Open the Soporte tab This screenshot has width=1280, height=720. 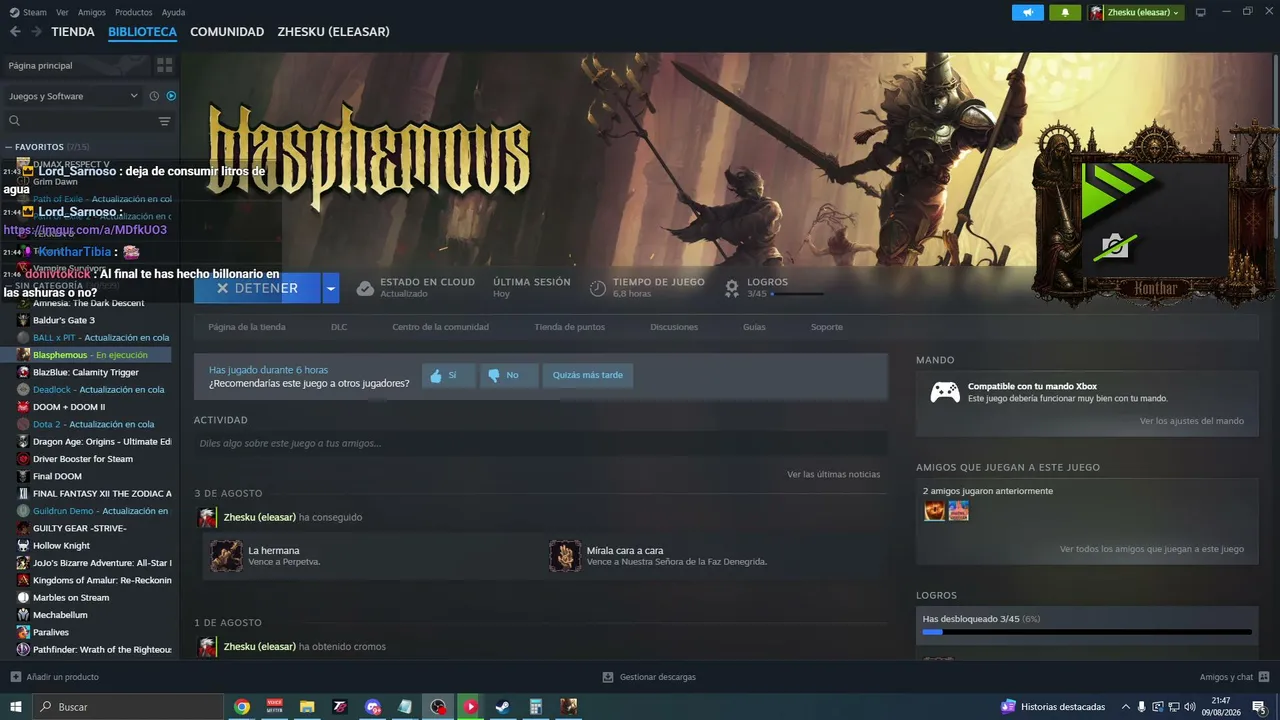(827, 327)
